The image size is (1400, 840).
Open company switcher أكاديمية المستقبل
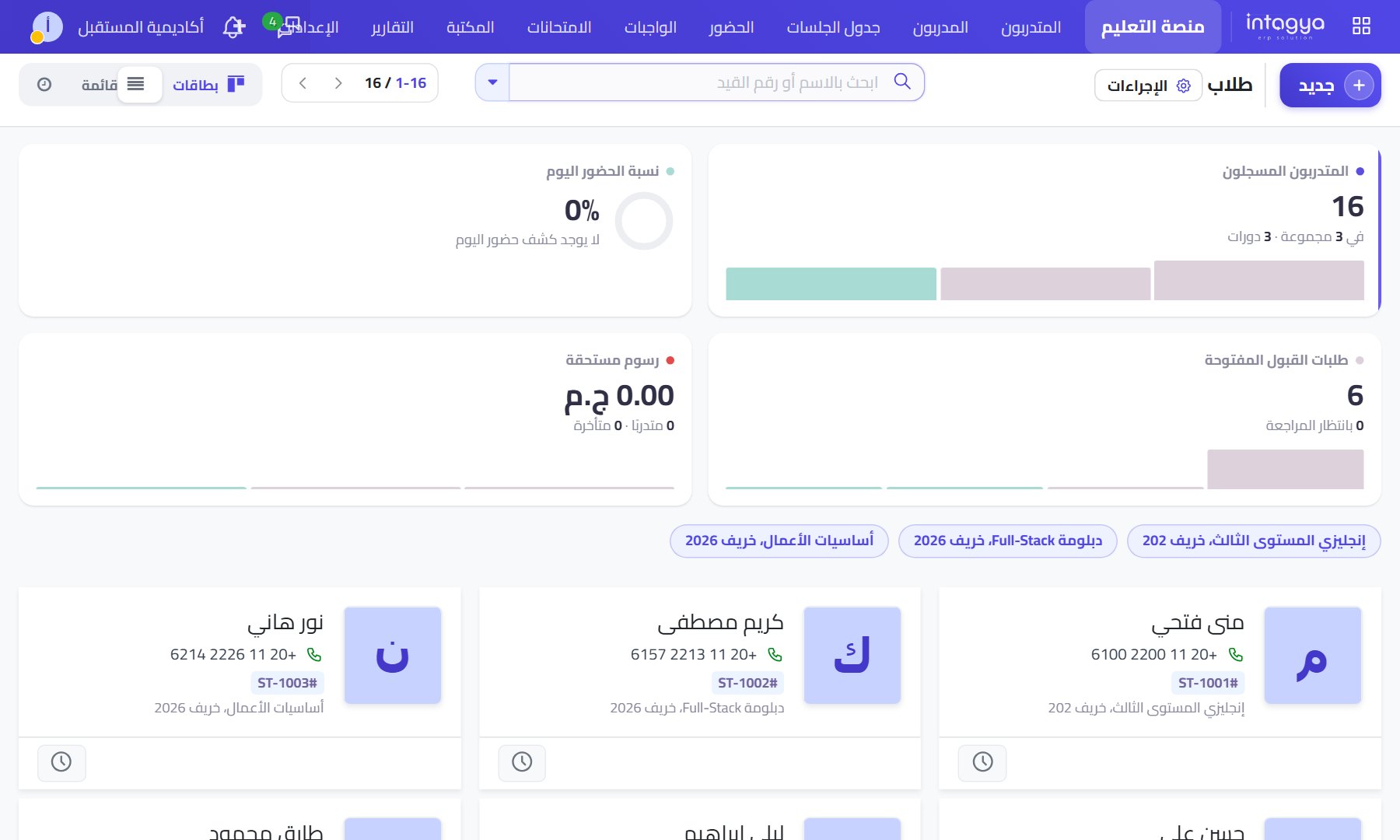pos(141,27)
